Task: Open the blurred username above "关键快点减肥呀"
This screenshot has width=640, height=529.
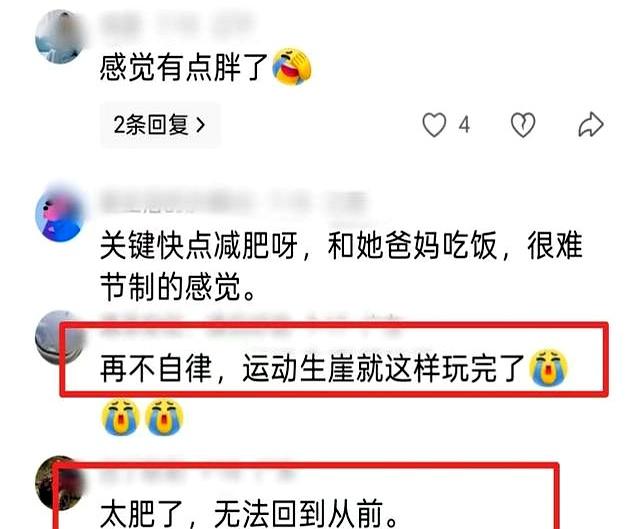Action: click(x=233, y=202)
